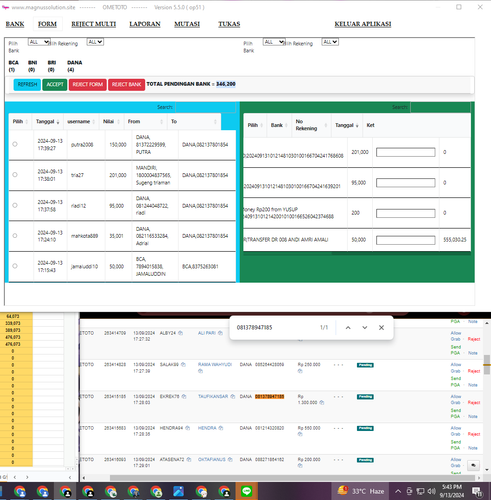
Task: Click the sort arrows on Nilai column
Action: (x=119, y=122)
